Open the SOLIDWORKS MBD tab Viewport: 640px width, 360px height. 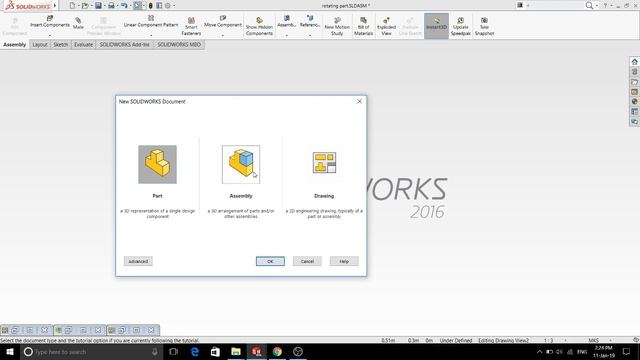coord(179,44)
